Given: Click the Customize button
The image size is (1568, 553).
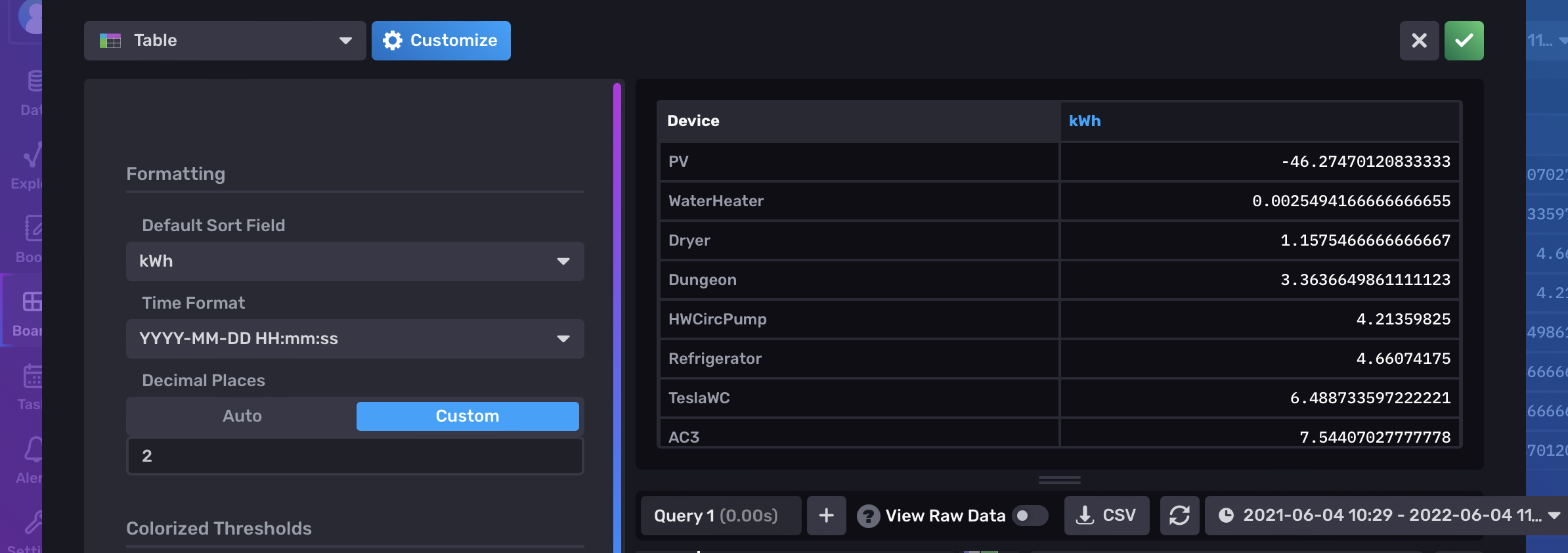Looking at the screenshot, I should pyautogui.click(x=441, y=40).
